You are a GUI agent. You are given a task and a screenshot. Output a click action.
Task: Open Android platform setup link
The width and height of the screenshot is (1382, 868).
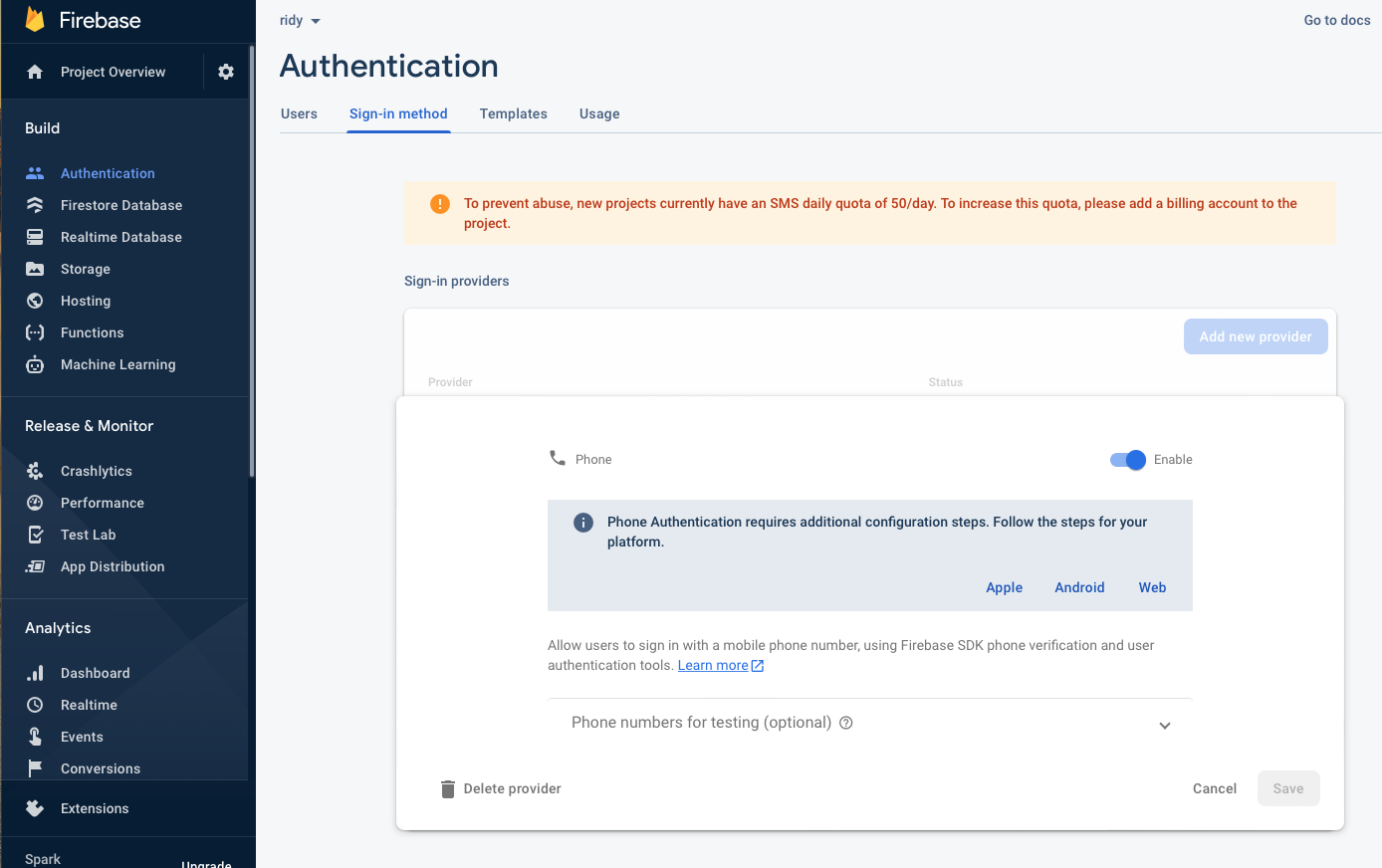(x=1079, y=587)
